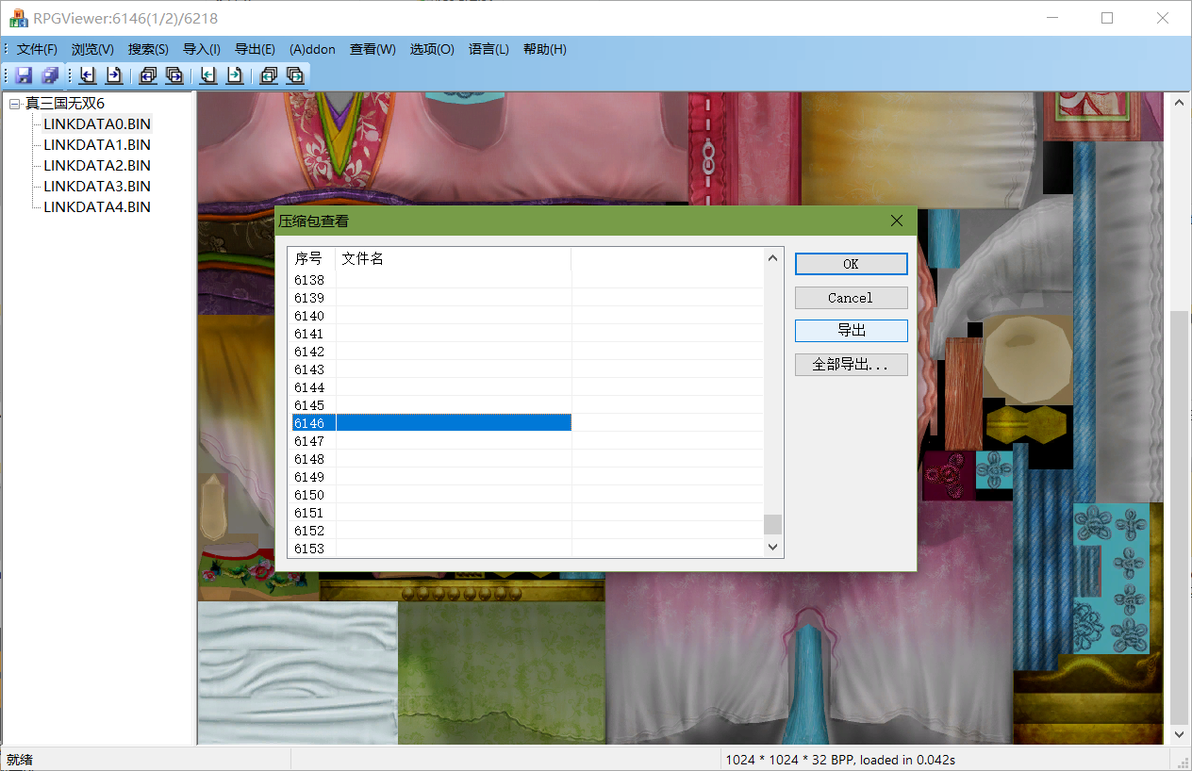Select row 6140 in the list
Screen dimensions: 1192x771
click(x=528, y=316)
